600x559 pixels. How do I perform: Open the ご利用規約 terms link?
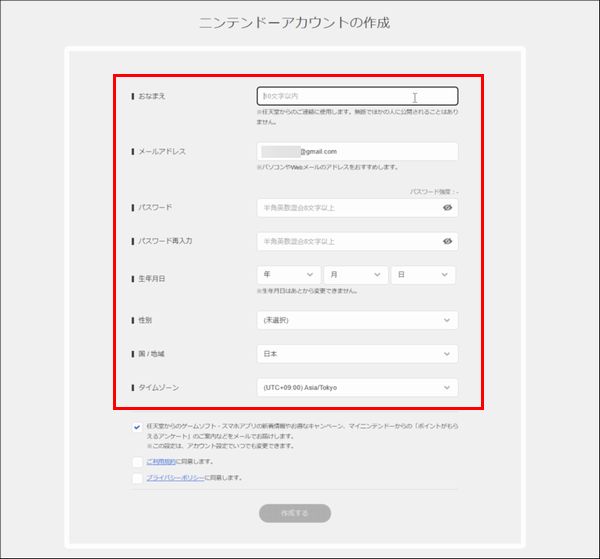click(161, 462)
